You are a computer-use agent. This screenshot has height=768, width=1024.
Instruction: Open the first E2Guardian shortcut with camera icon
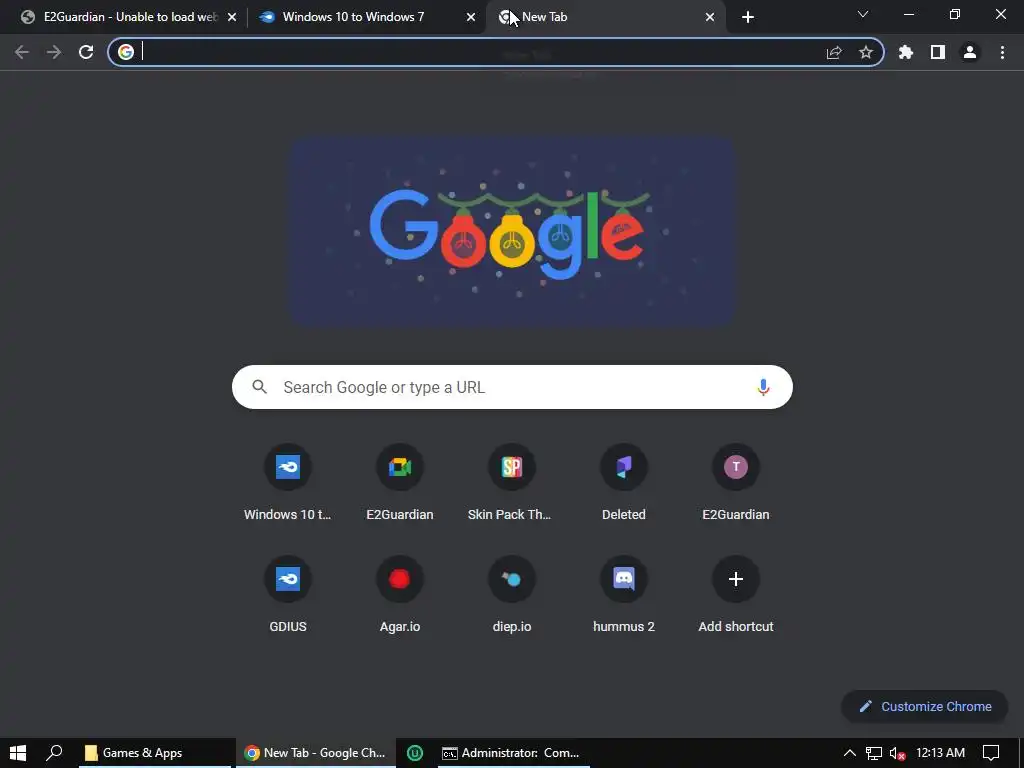point(400,484)
